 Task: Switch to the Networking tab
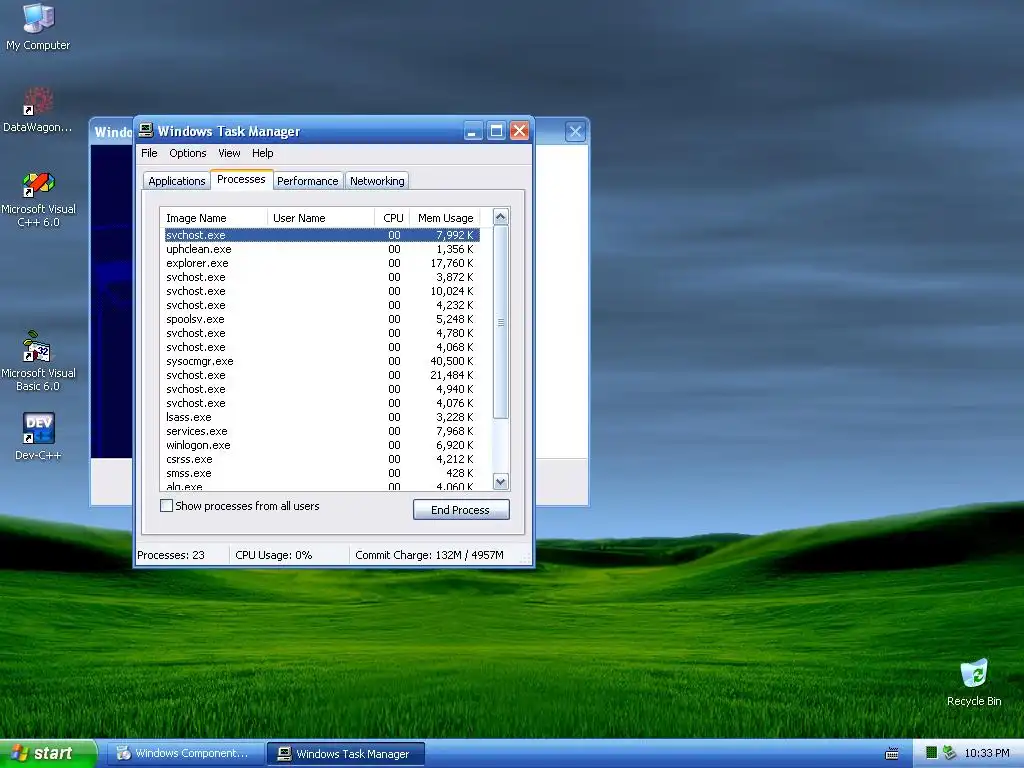pos(377,181)
